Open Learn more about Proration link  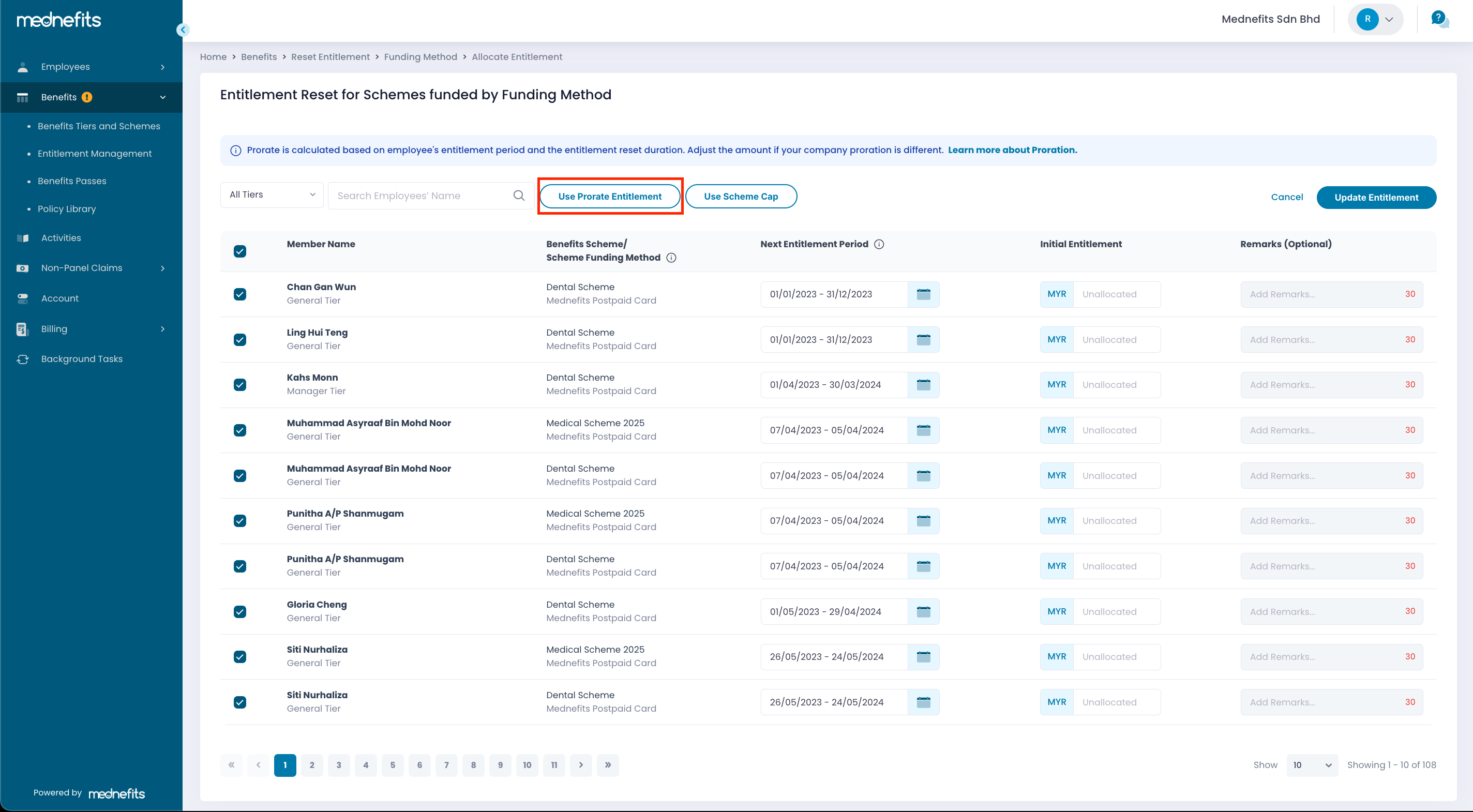(1012, 150)
